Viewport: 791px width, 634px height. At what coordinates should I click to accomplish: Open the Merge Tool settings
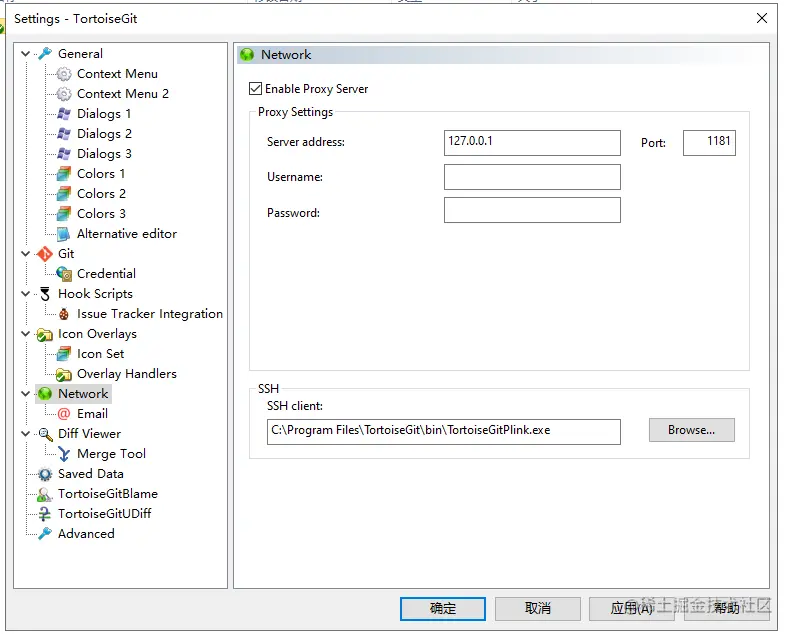pyautogui.click(x=111, y=454)
